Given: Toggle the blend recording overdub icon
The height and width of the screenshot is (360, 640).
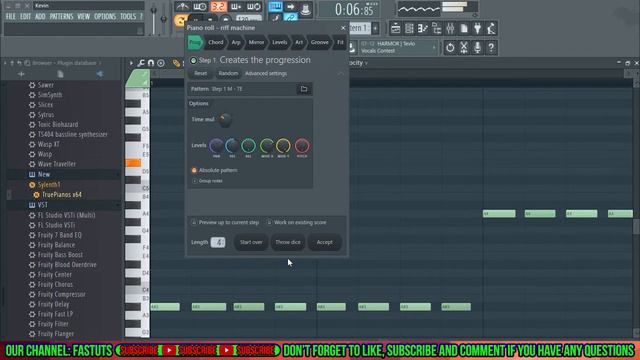Looking at the screenshot, I should 236,7.
